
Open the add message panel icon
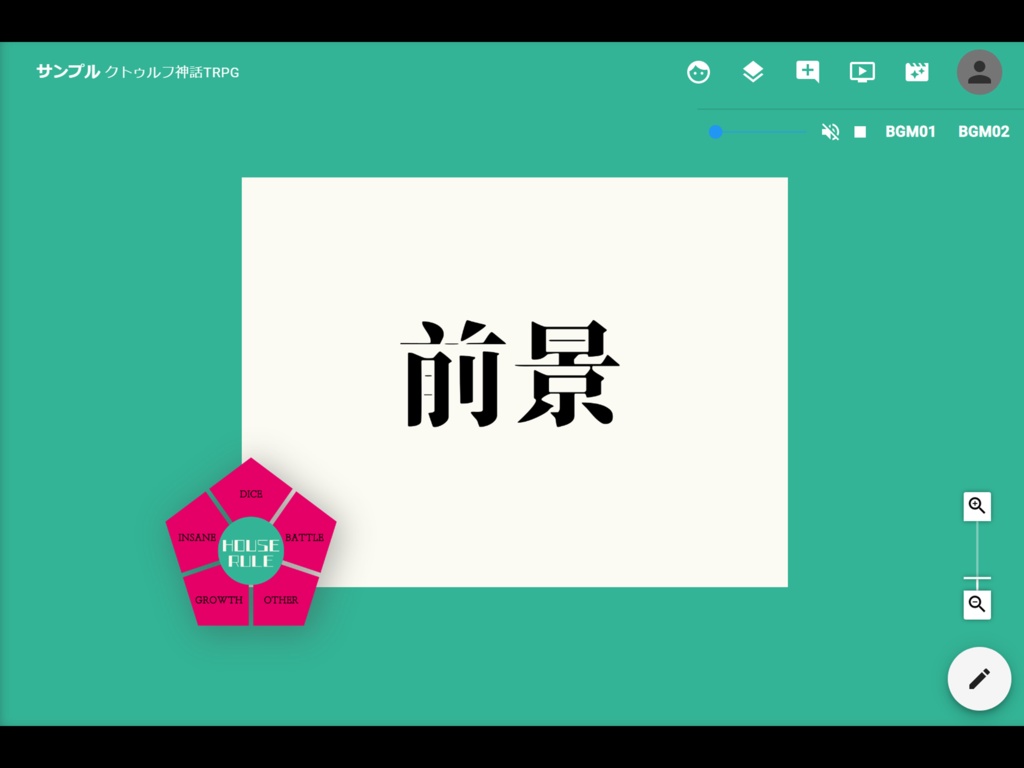(807, 72)
